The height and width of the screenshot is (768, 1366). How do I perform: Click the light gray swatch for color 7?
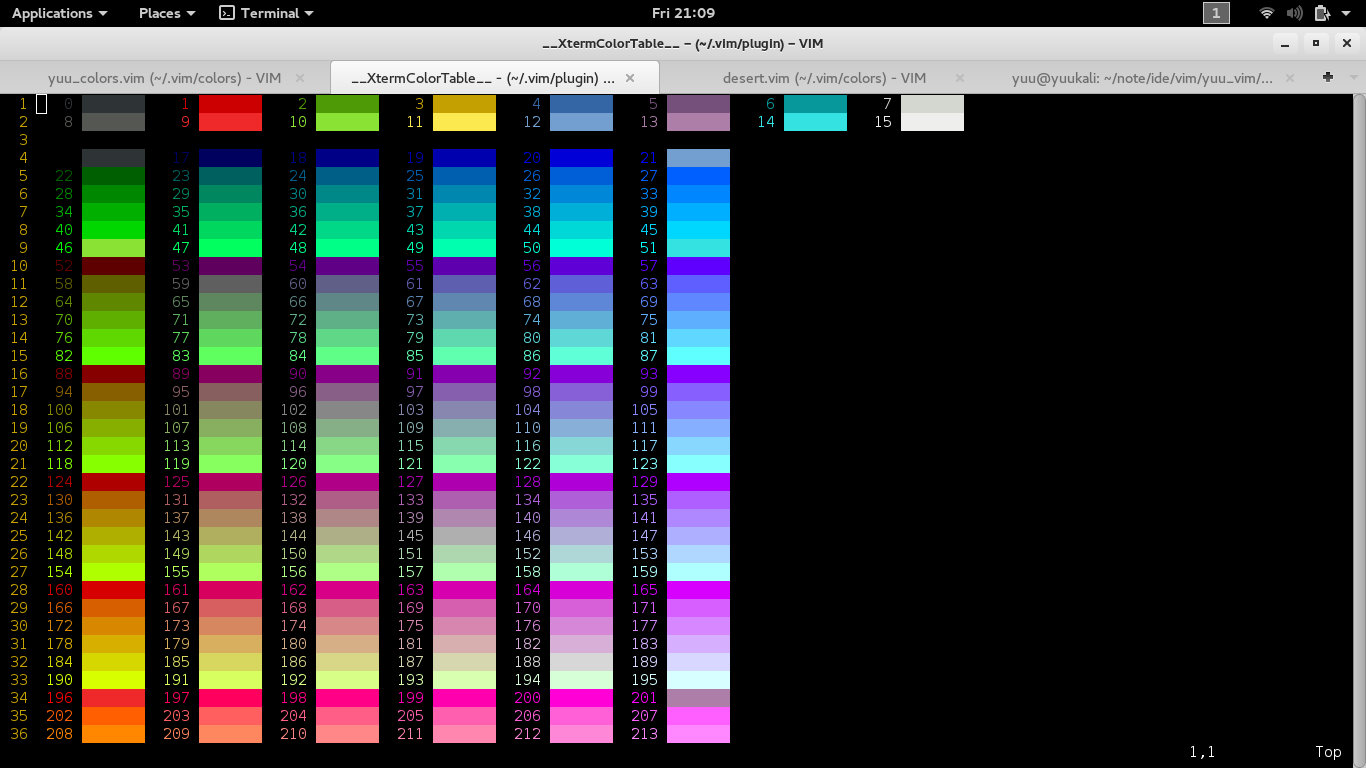click(932, 104)
